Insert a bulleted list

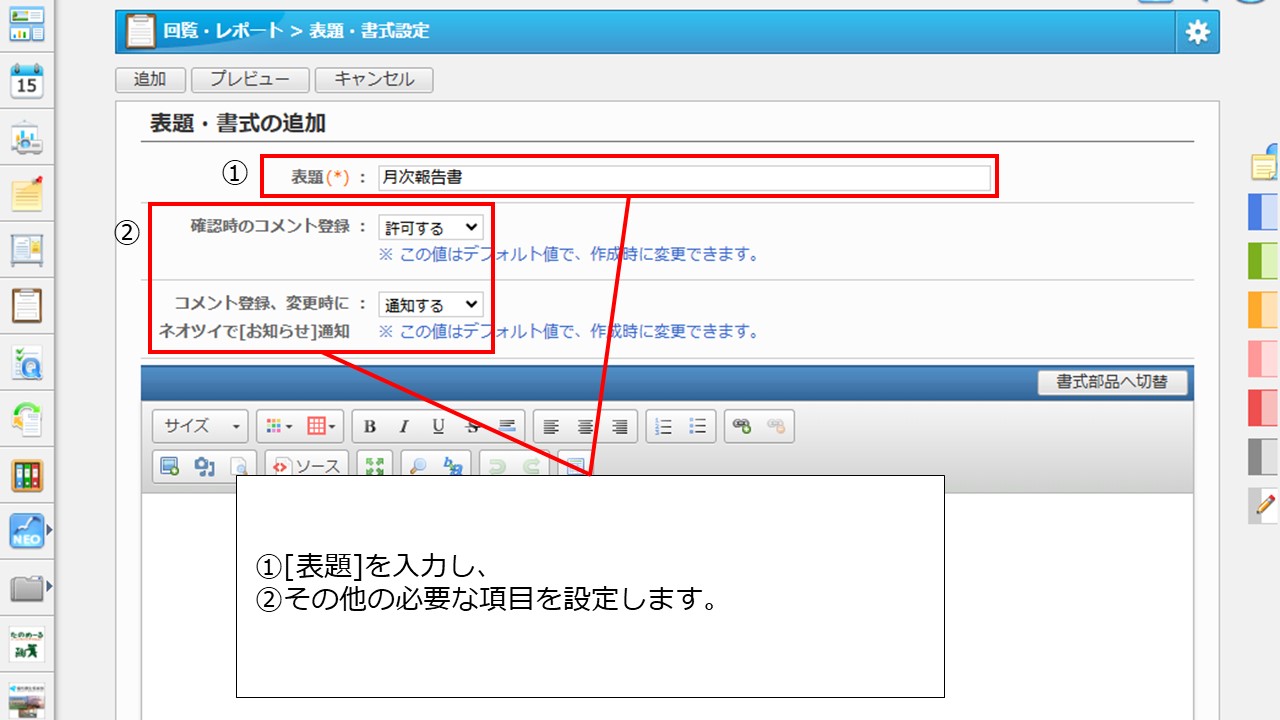[x=698, y=427]
